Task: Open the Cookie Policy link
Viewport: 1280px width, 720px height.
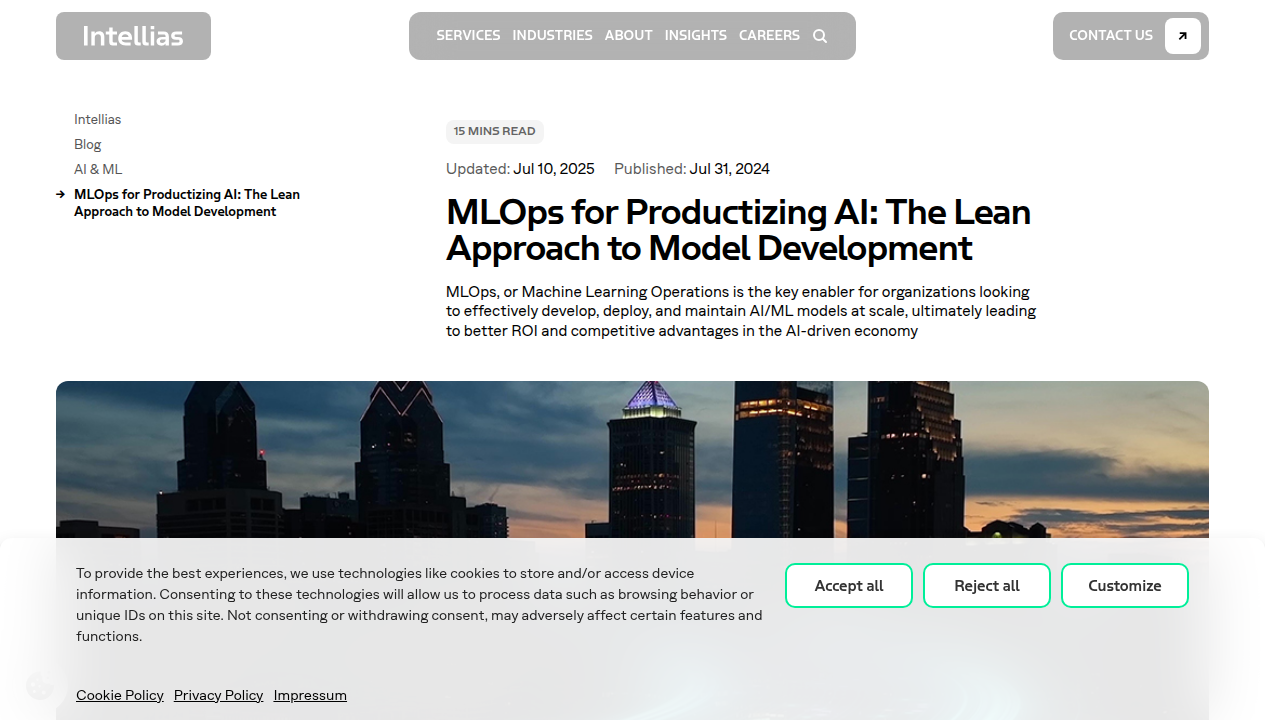Action: pyautogui.click(x=120, y=695)
